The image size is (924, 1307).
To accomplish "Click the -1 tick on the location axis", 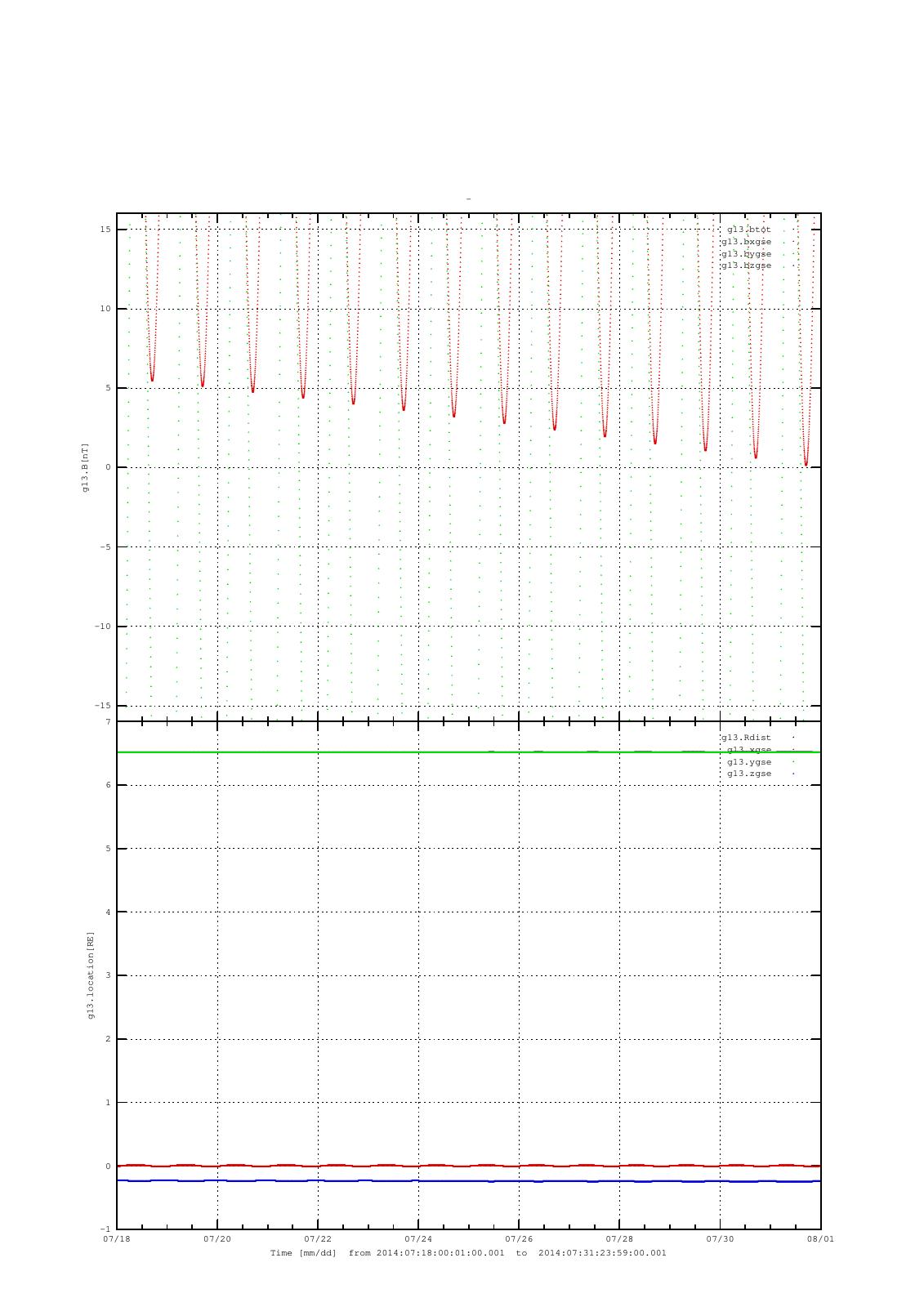I will (x=105, y=1229).
